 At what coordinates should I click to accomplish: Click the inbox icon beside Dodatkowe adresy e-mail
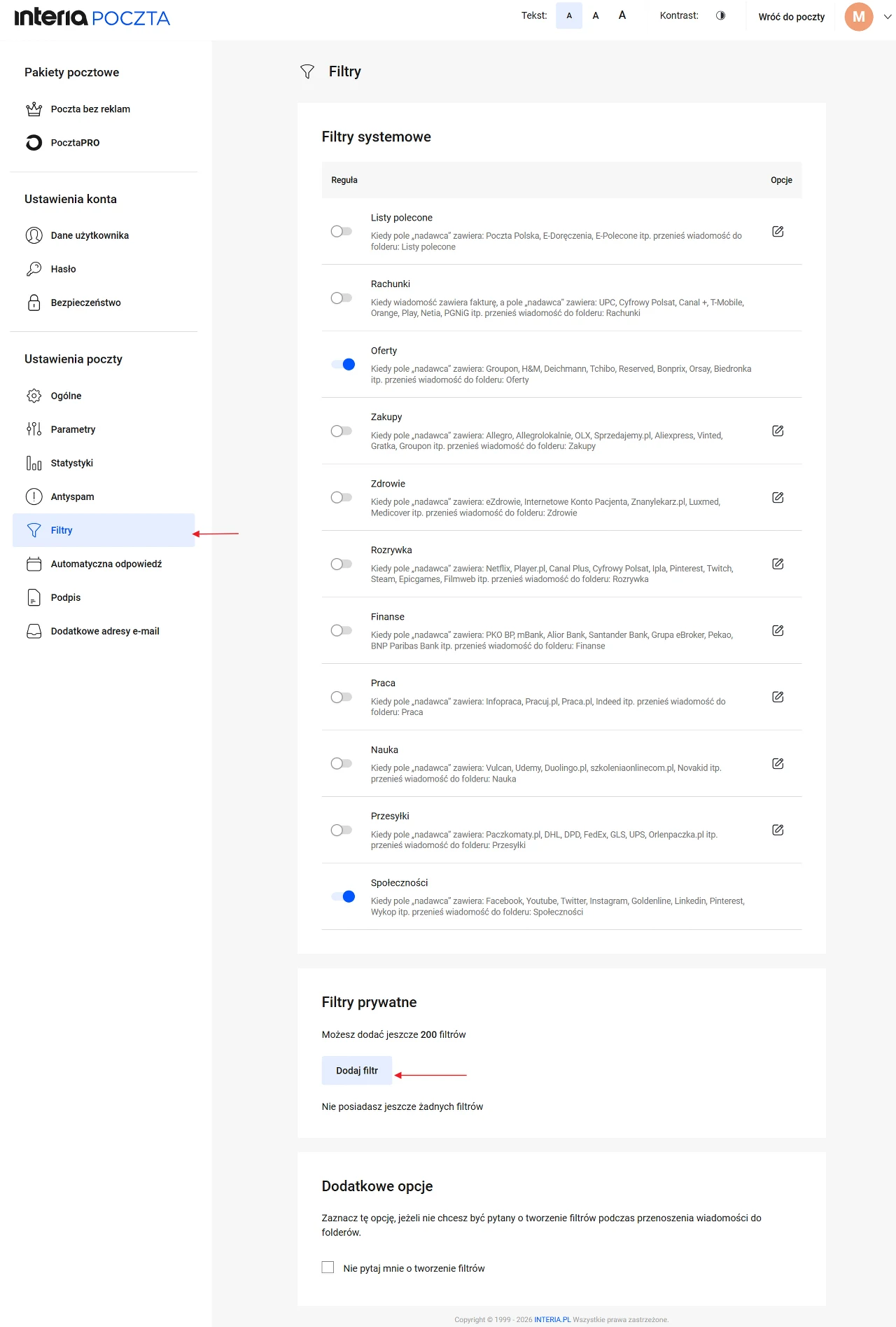click(34, 631)
